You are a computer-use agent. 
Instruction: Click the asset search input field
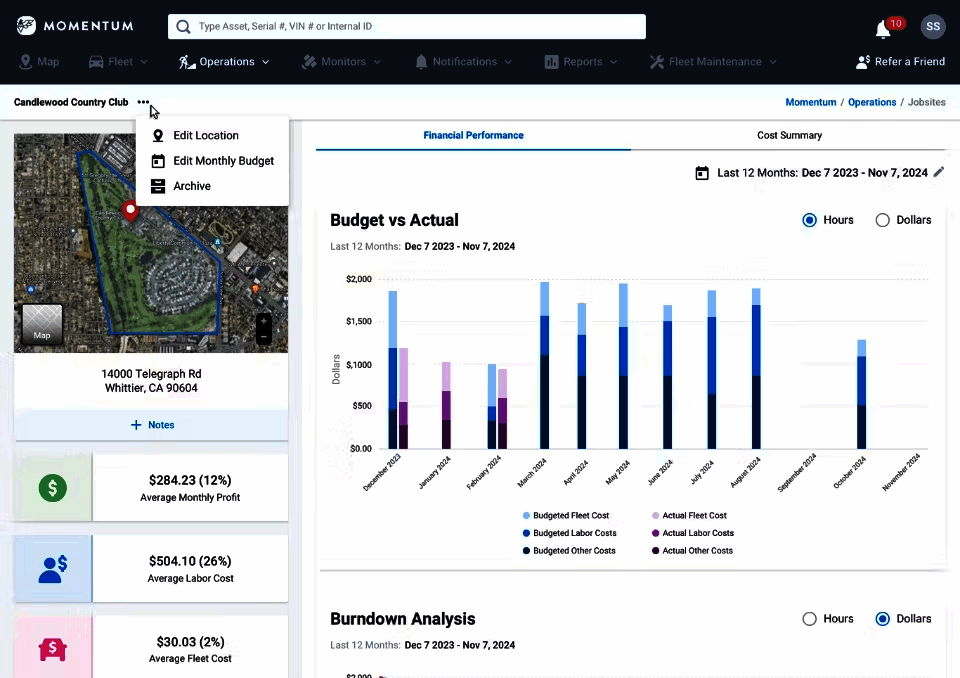point(406,26)
